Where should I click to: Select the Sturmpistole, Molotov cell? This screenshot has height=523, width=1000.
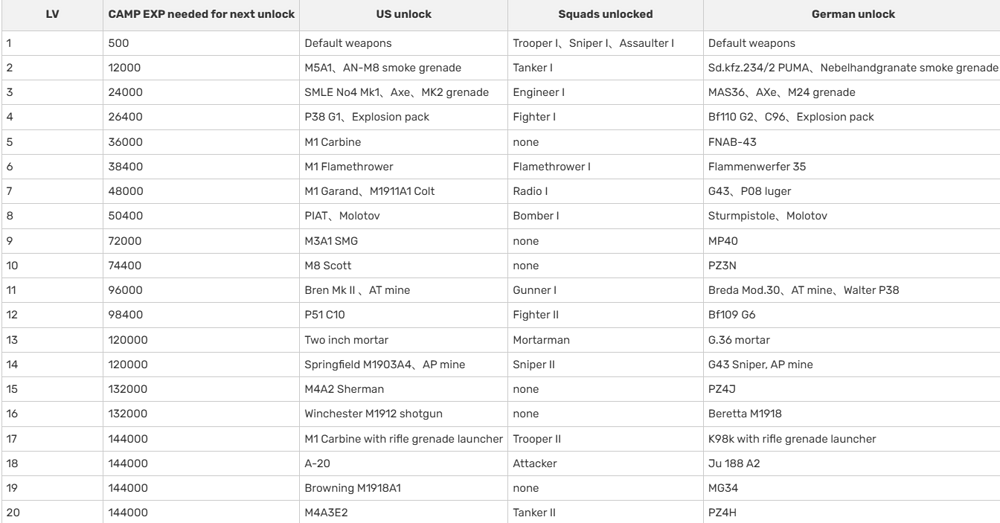click(853, 216)
